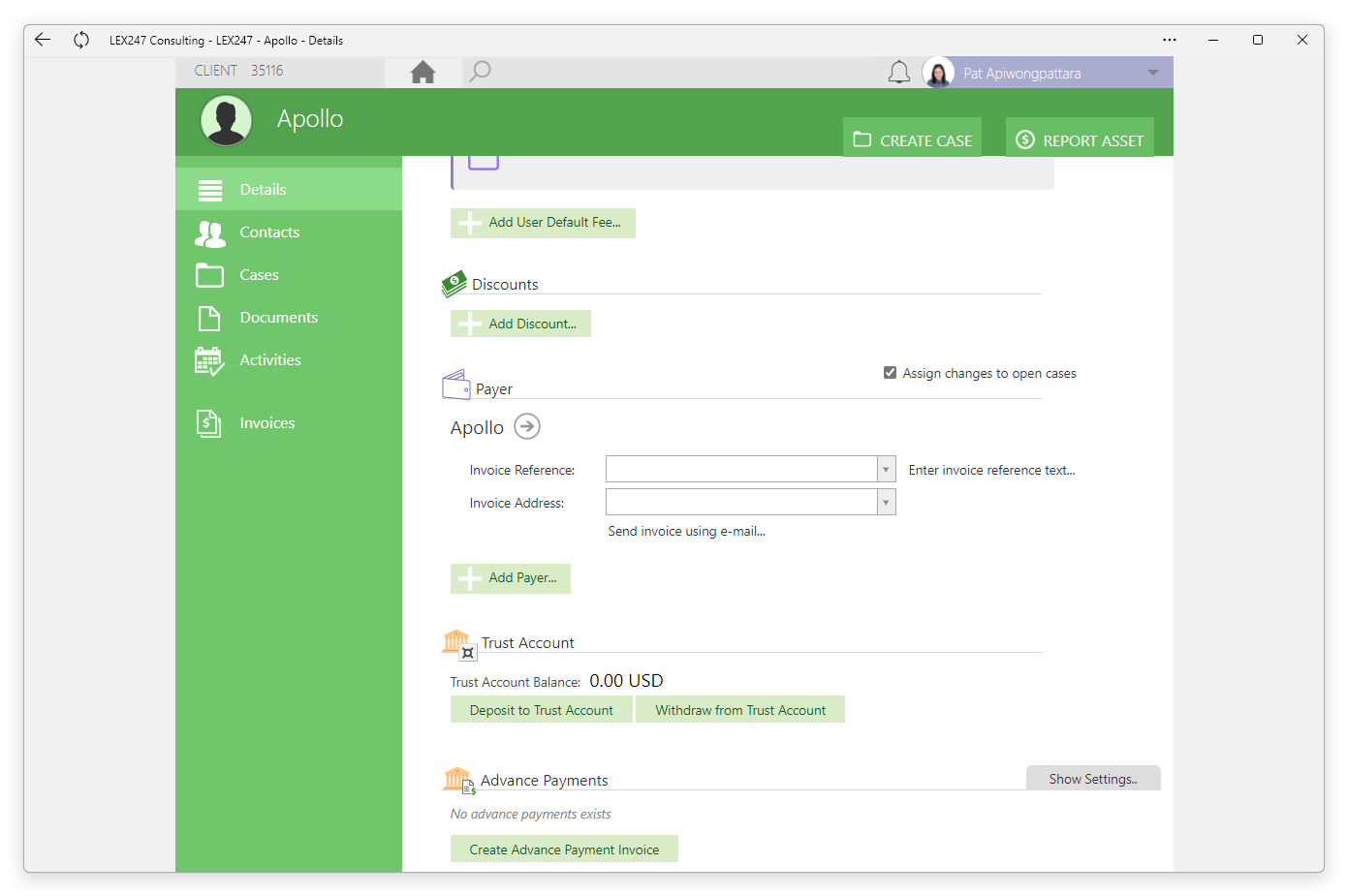
Task: Open the Activities section
Action: tap(289, 360)
